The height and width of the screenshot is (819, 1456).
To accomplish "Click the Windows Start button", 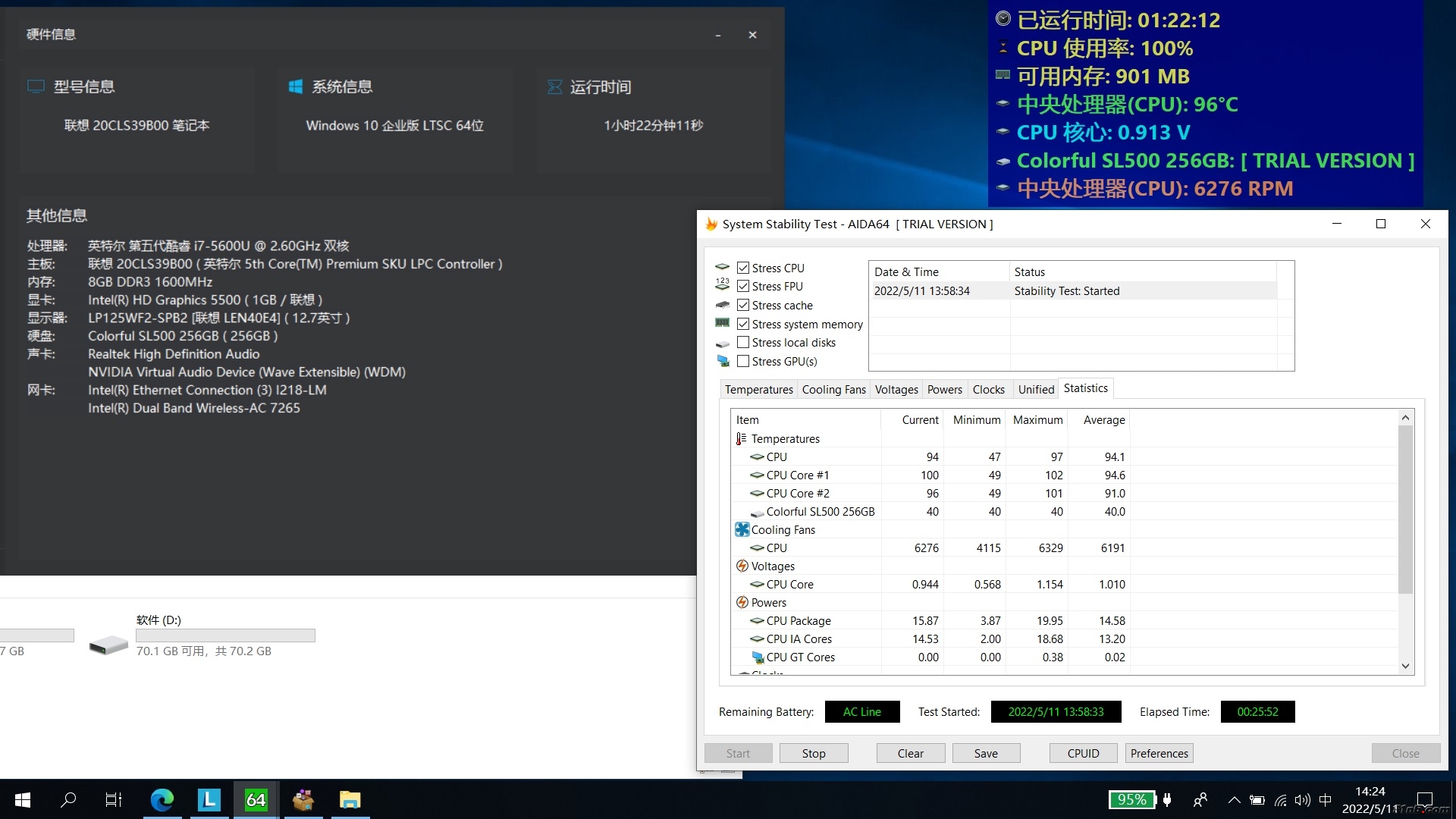I will (23, 800).
